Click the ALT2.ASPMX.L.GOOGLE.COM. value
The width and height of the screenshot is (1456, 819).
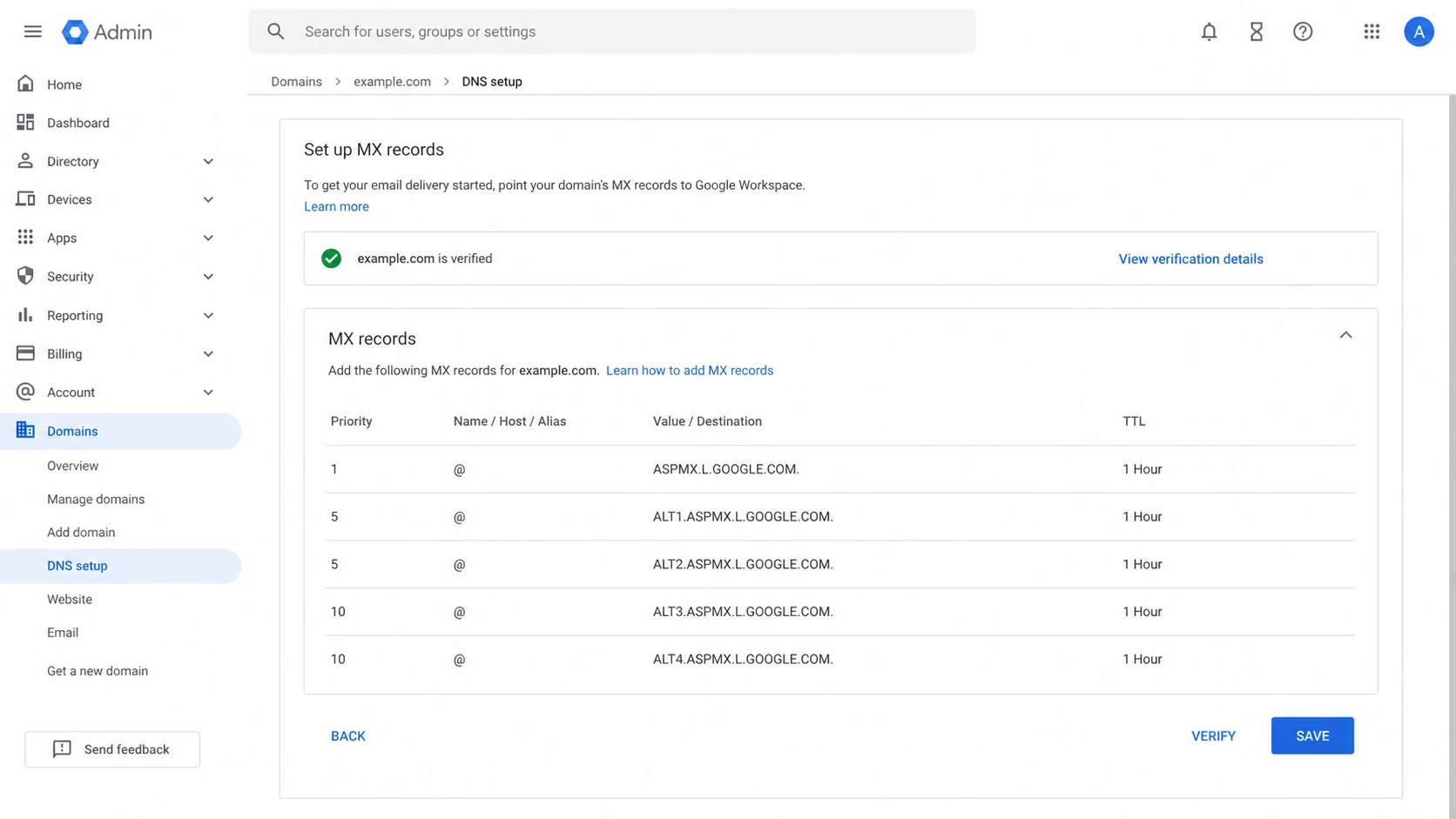point(743,564)
